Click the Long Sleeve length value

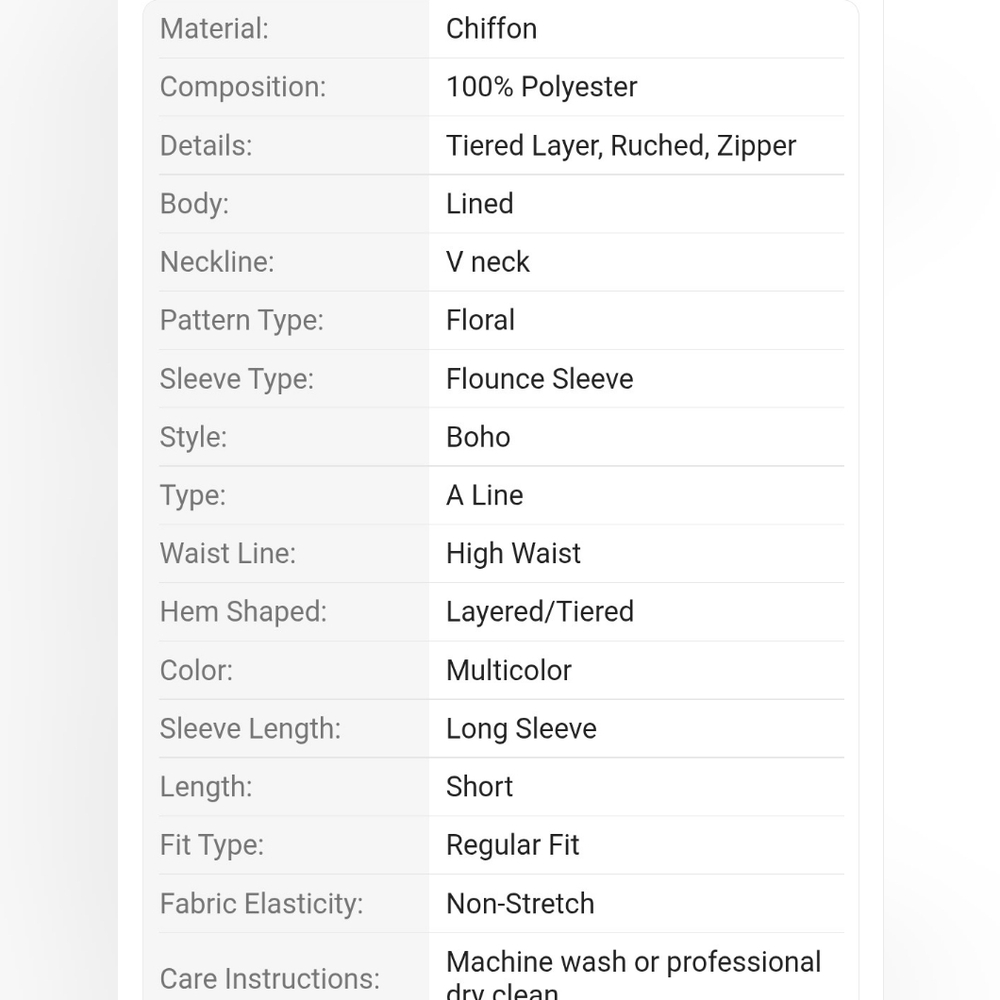521,728
